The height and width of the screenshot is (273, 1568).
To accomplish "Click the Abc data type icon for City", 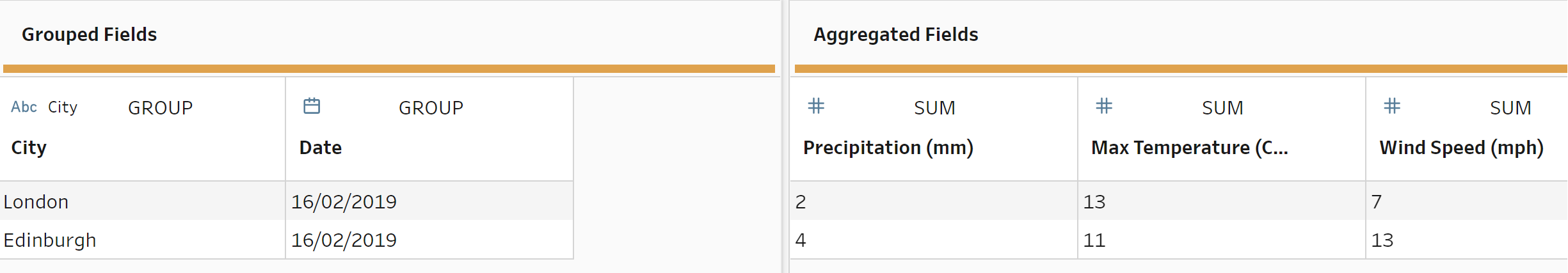I will coord(24,107).
